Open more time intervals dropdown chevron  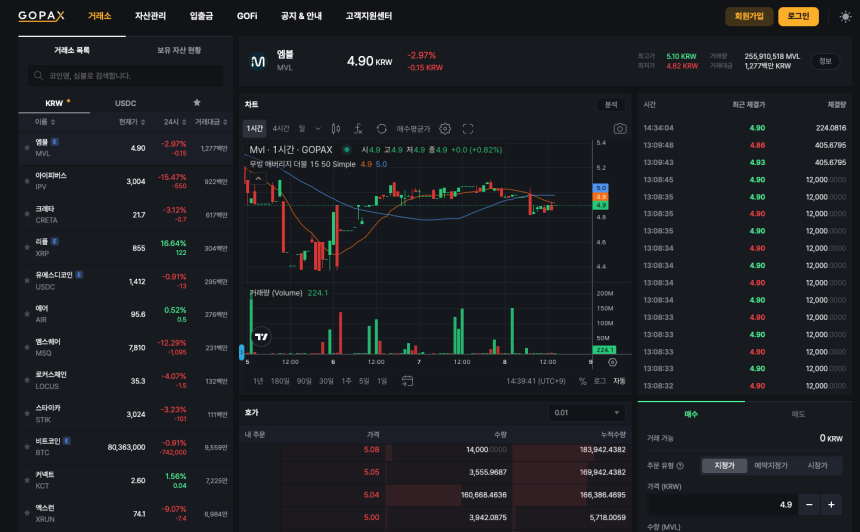(x=318, y=129)
